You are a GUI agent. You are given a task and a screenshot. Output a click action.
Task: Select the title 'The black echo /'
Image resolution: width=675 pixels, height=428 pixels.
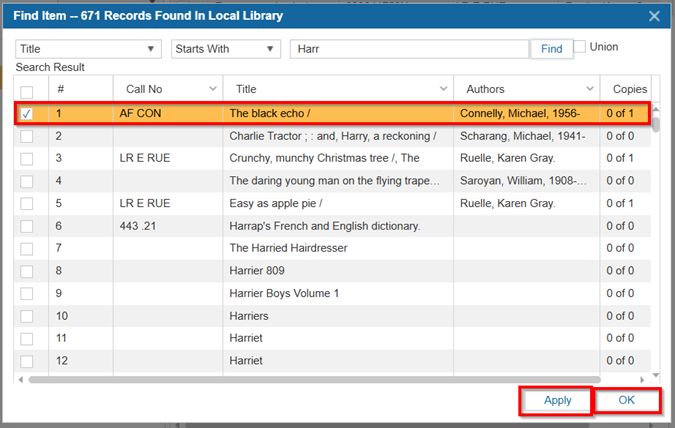269,114
